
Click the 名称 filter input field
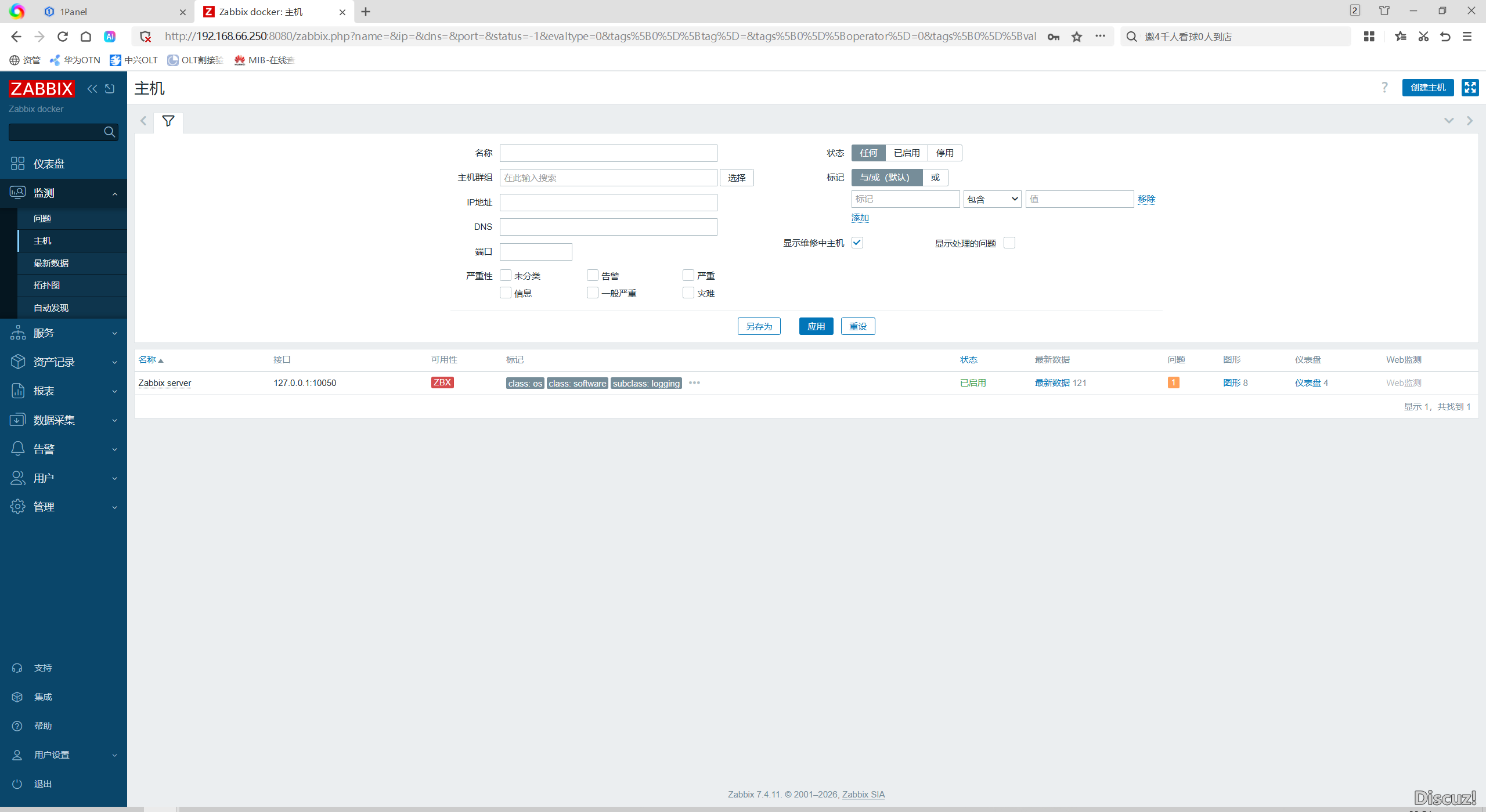tap(608, 153)
